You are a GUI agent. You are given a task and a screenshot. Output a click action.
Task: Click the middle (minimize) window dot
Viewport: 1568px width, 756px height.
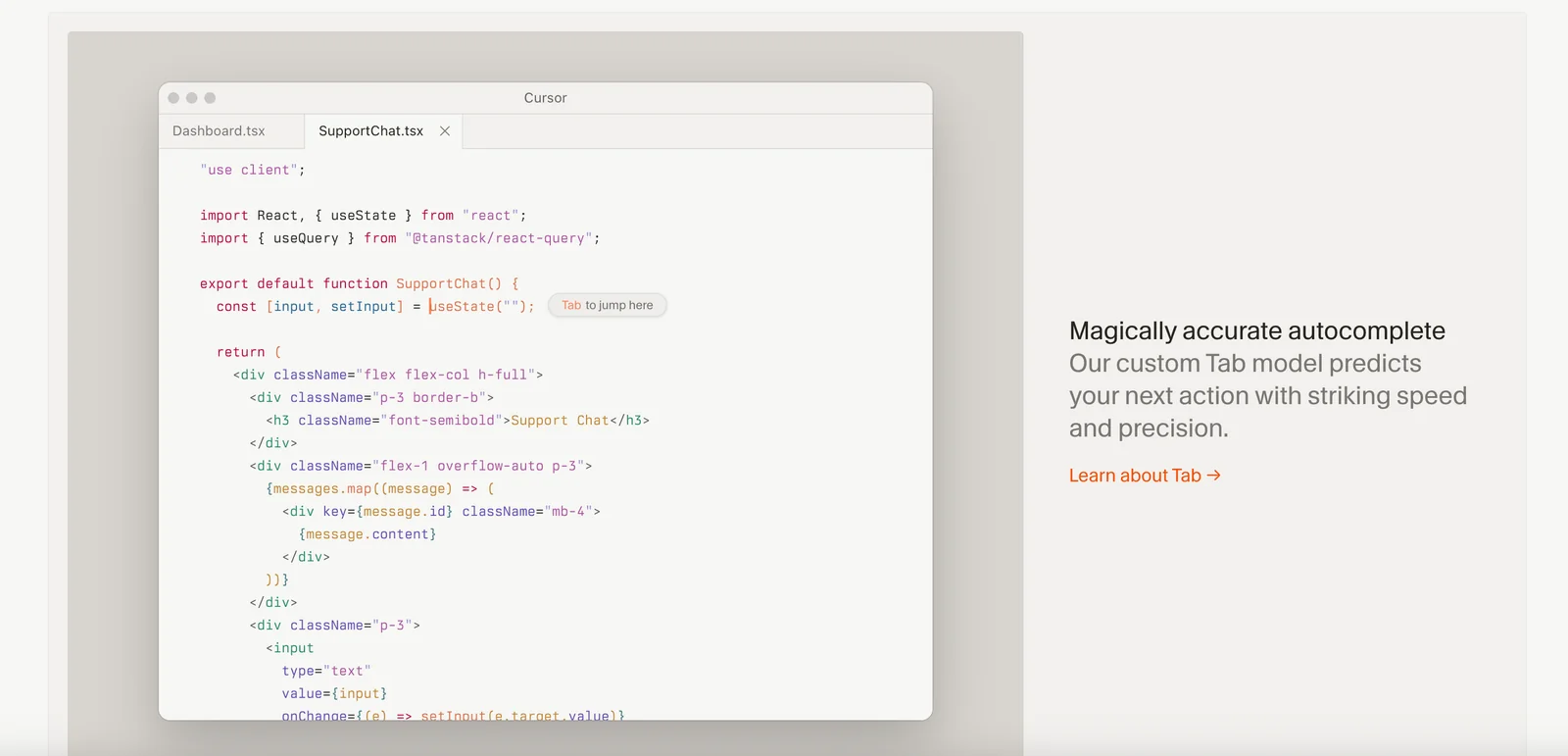[x=192, y=98]
